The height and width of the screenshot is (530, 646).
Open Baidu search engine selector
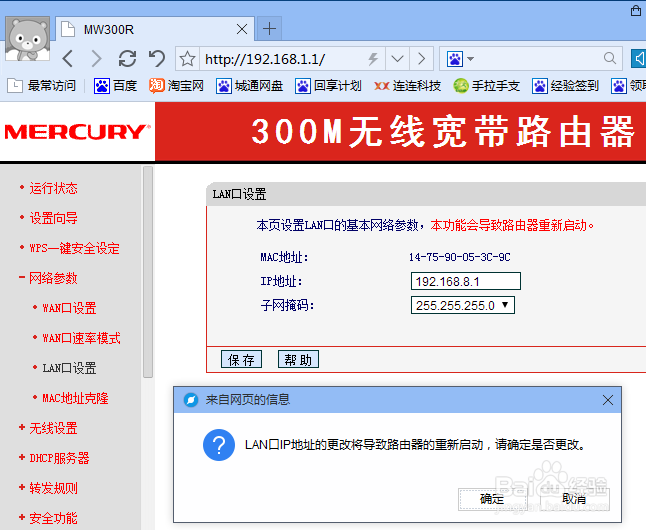pos(460,59)
